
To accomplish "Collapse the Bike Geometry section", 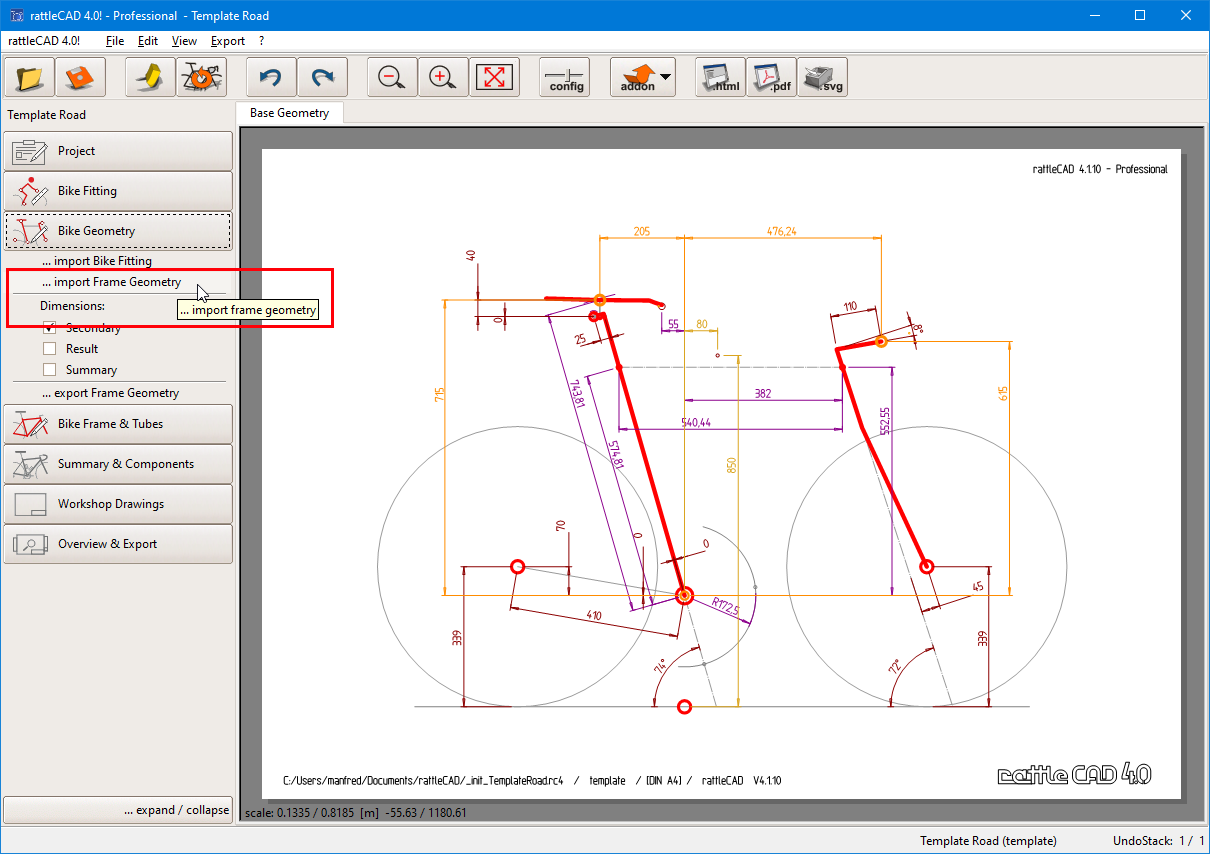I will click(118, 231).
